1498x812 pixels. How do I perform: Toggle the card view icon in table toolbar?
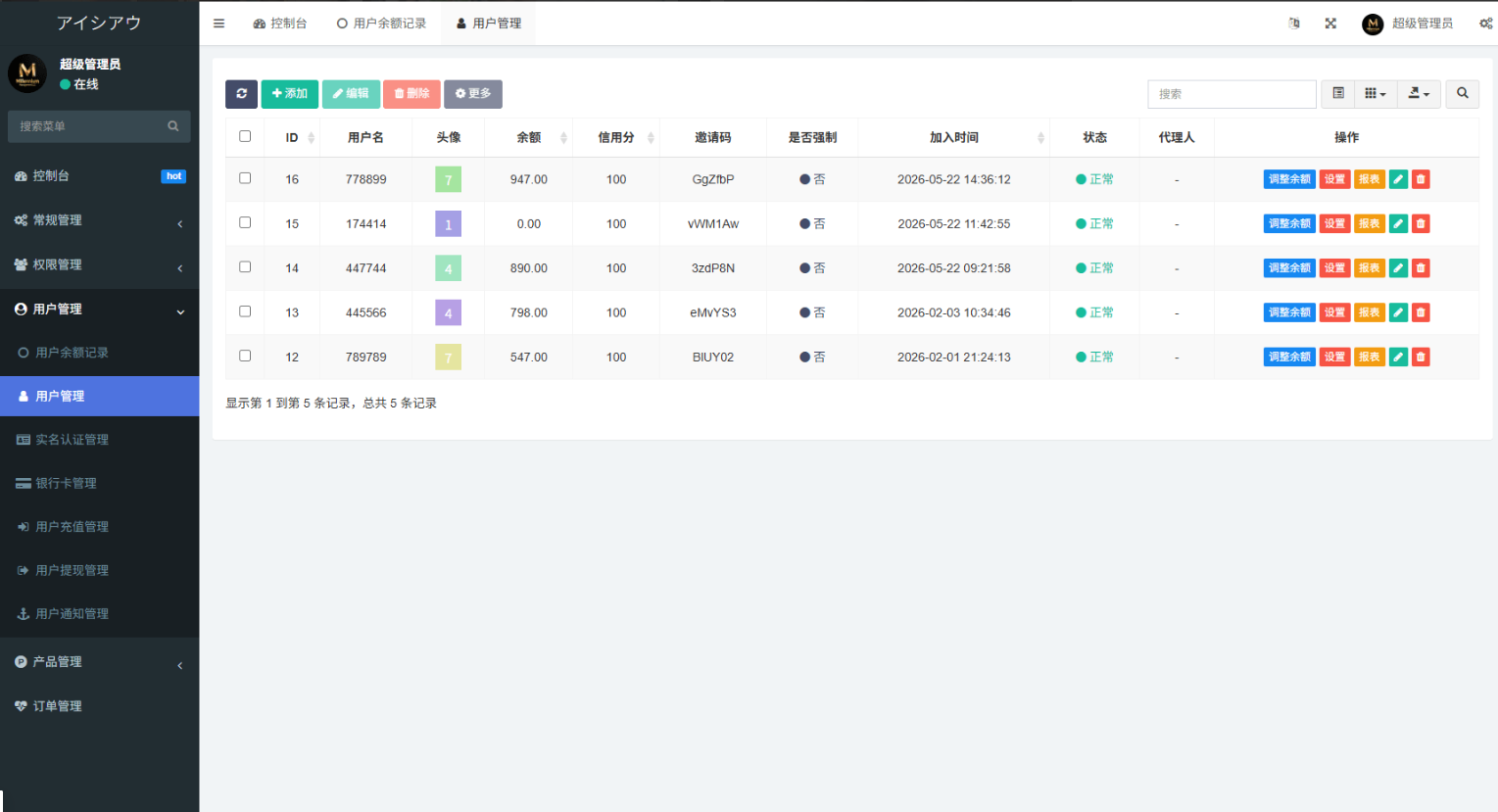1338,94
